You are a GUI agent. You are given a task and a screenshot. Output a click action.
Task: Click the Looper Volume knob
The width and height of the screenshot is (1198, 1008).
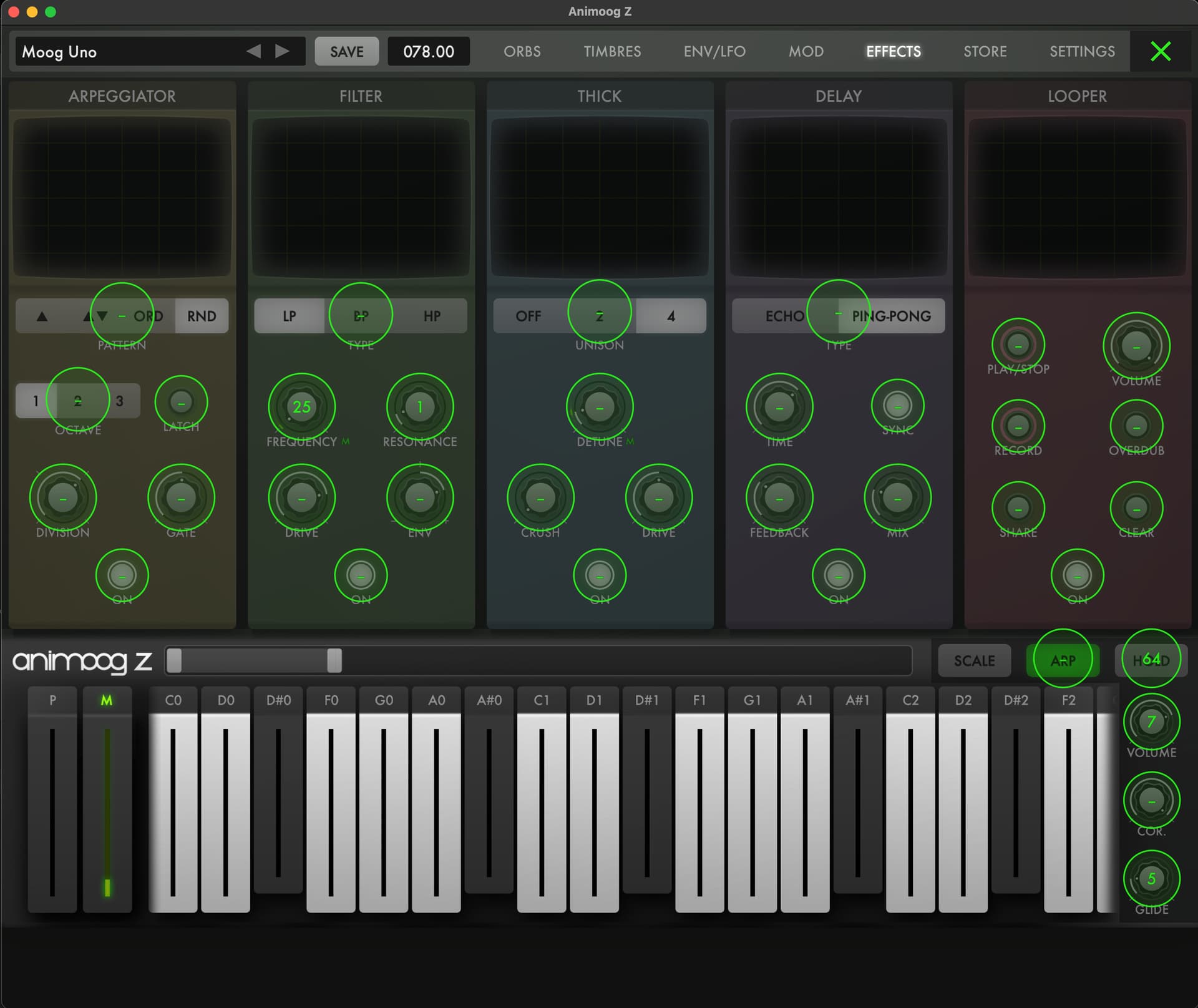tap(1136, 346)
